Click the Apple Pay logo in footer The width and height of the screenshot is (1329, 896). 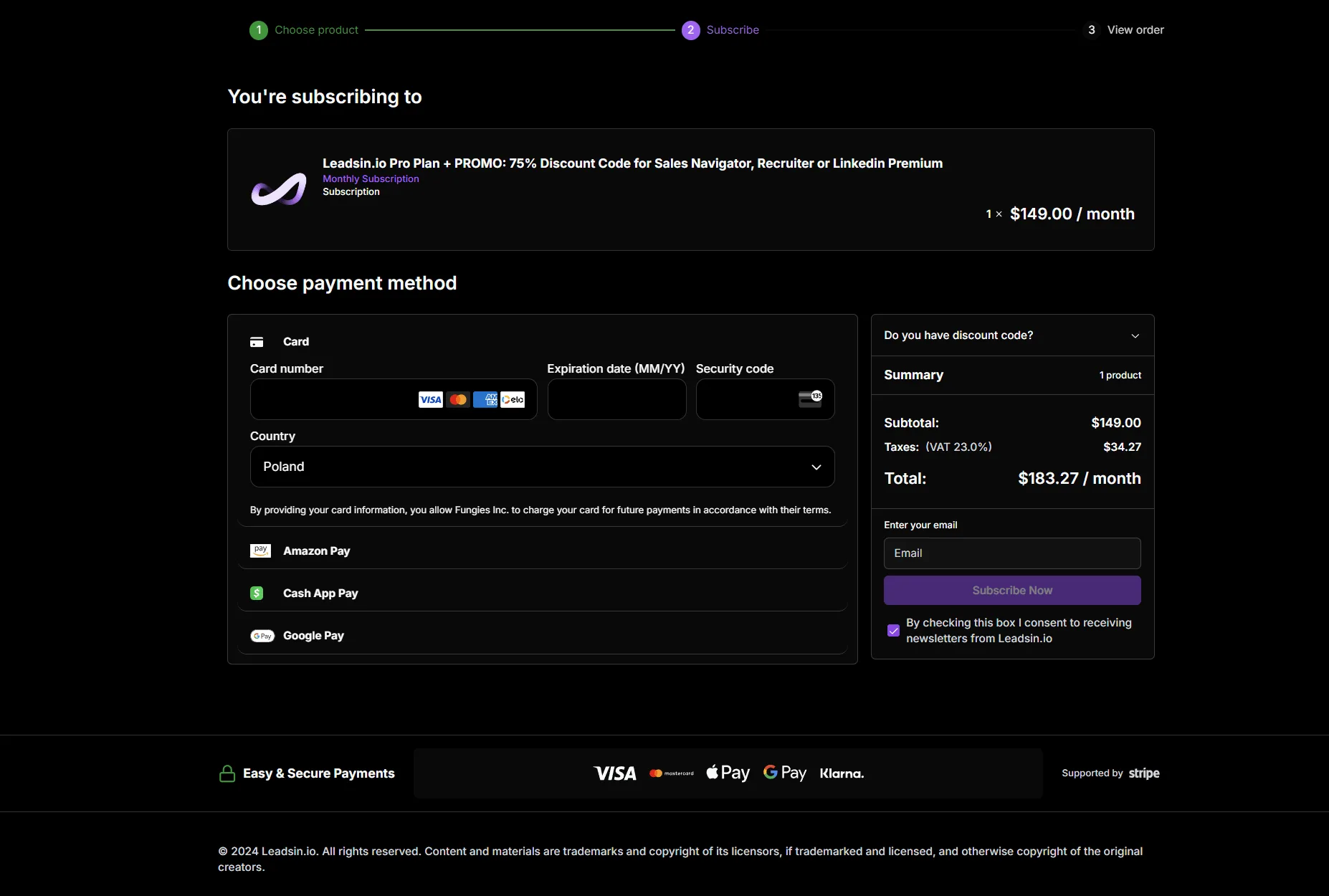tap(728, 773)
